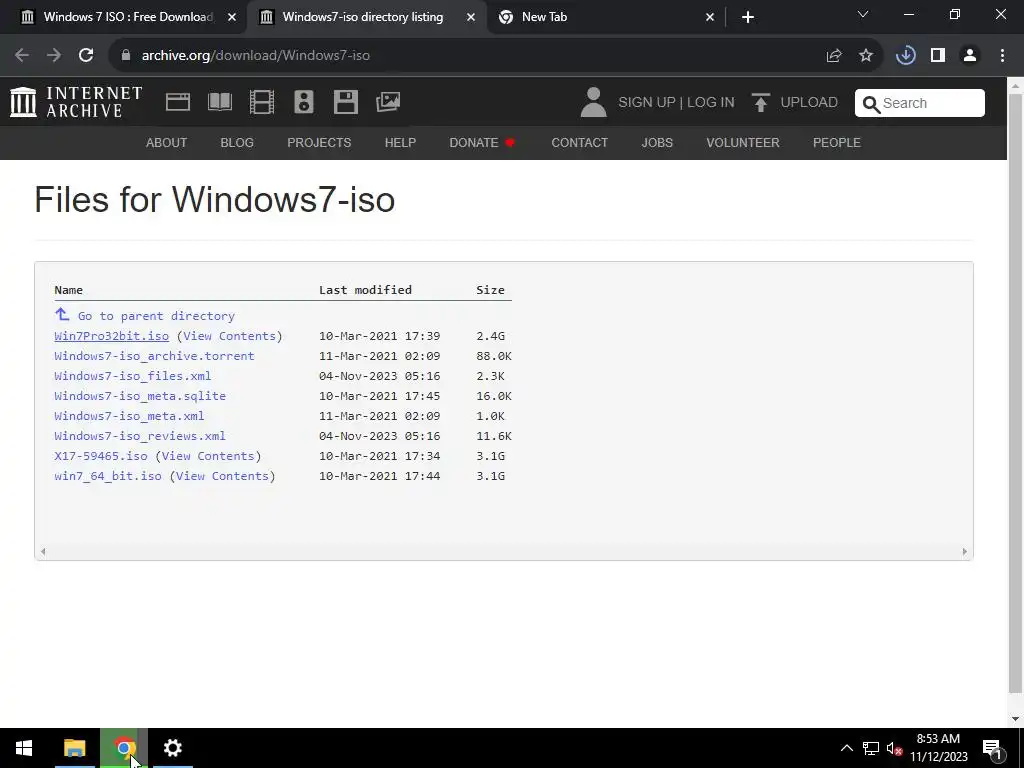
Task: Close the Windows 7 ISO Free Download tab
Action: (232, 17)
